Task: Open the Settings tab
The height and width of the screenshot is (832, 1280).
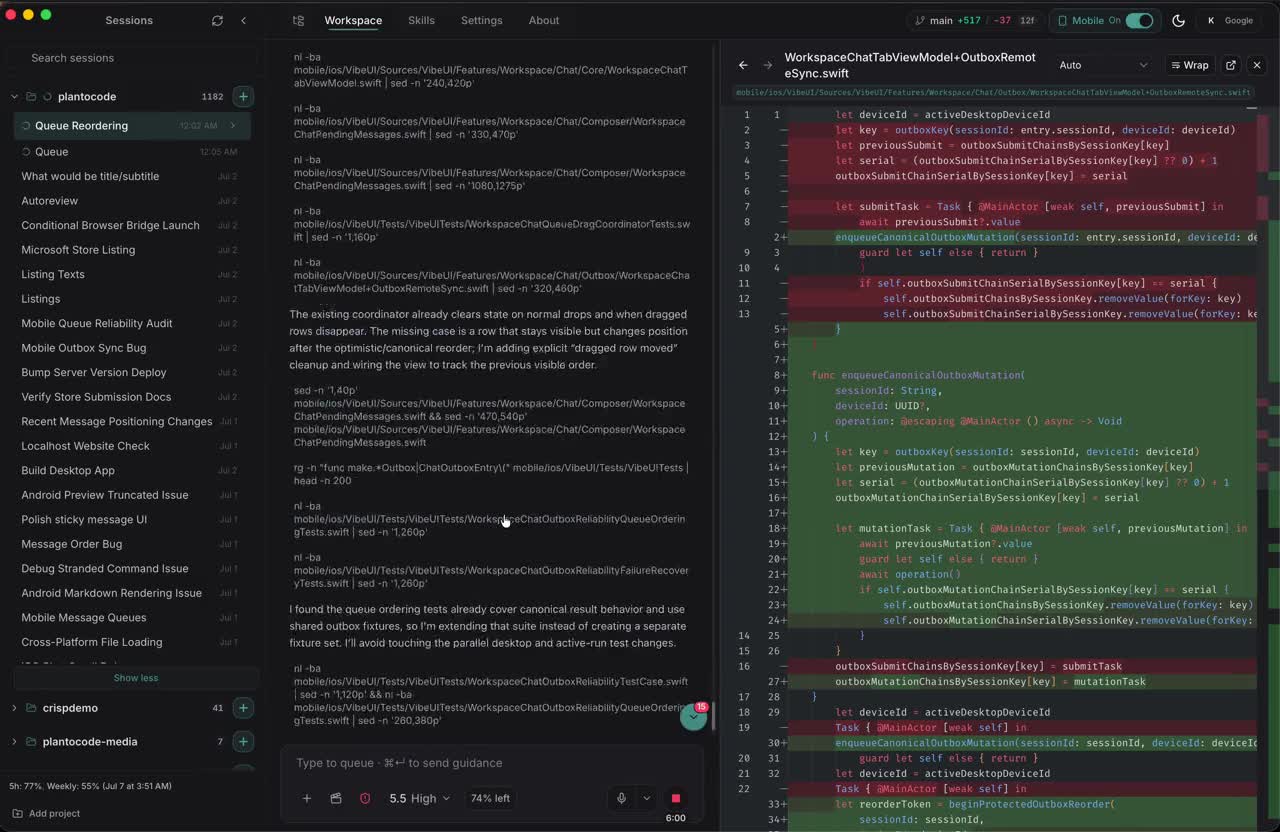Action: click(481, 20)
